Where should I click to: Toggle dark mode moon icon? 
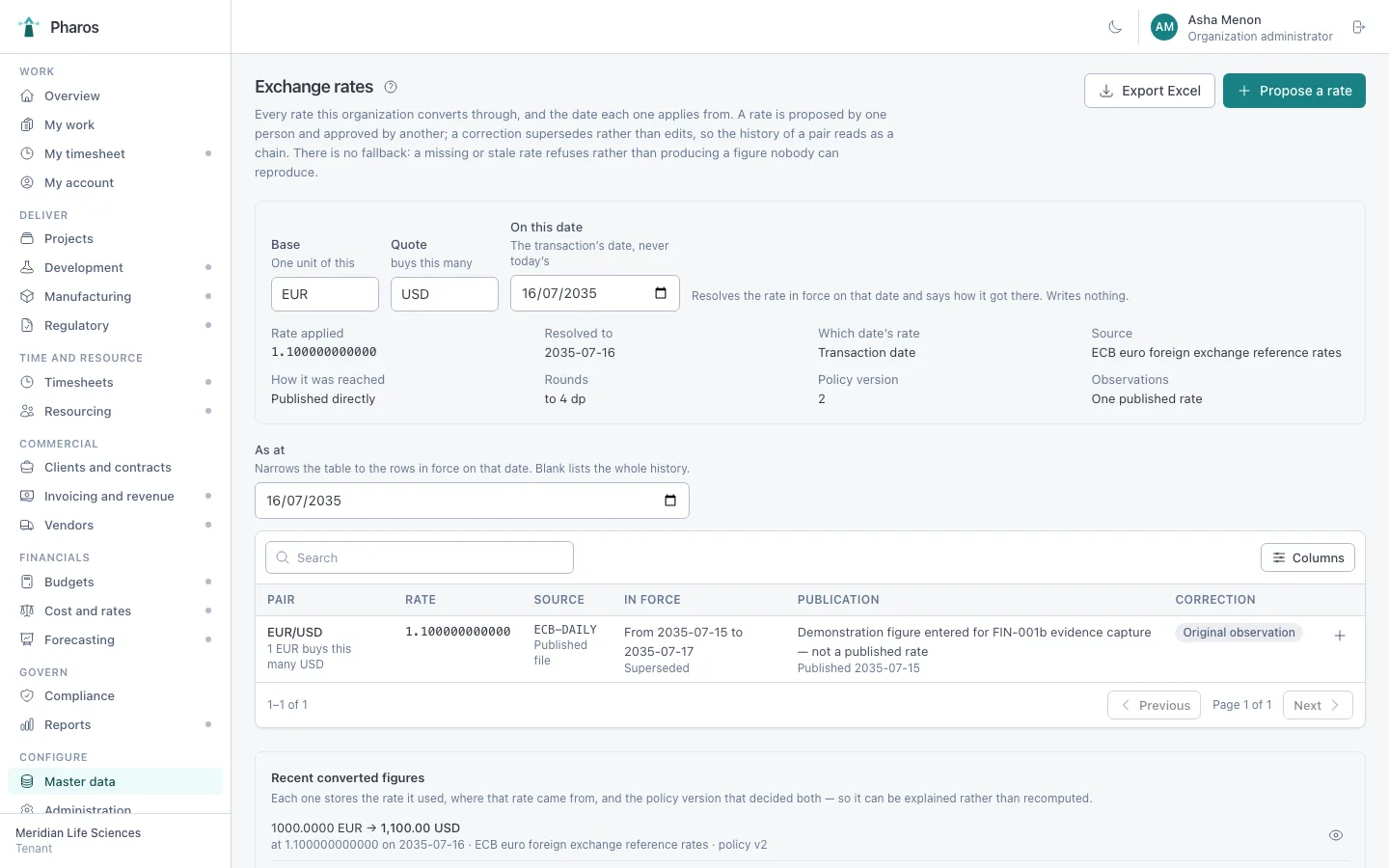1115,27
